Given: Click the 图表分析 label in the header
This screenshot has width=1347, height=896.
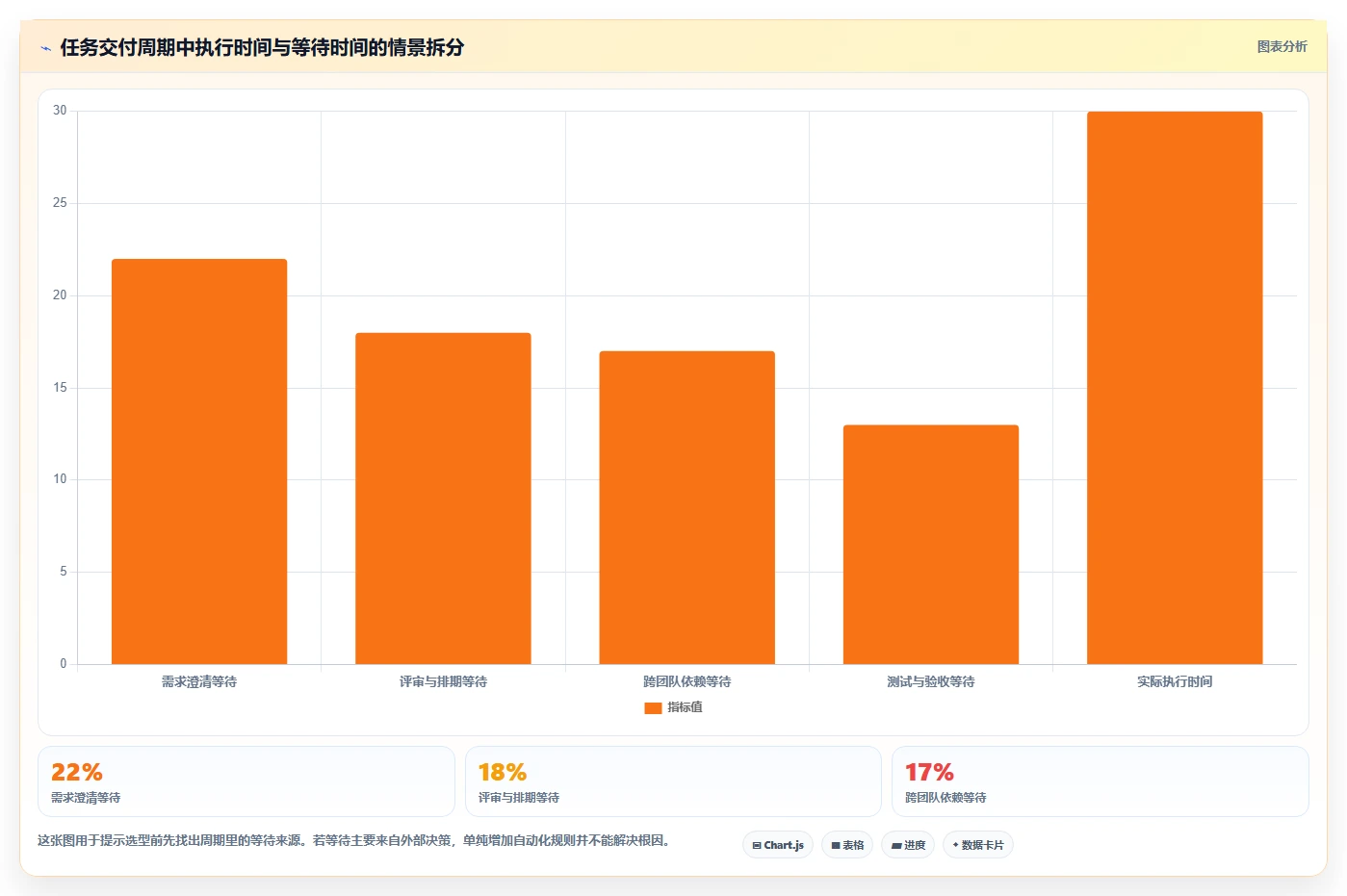Looking at the screenshot, I should (1282, 46).
